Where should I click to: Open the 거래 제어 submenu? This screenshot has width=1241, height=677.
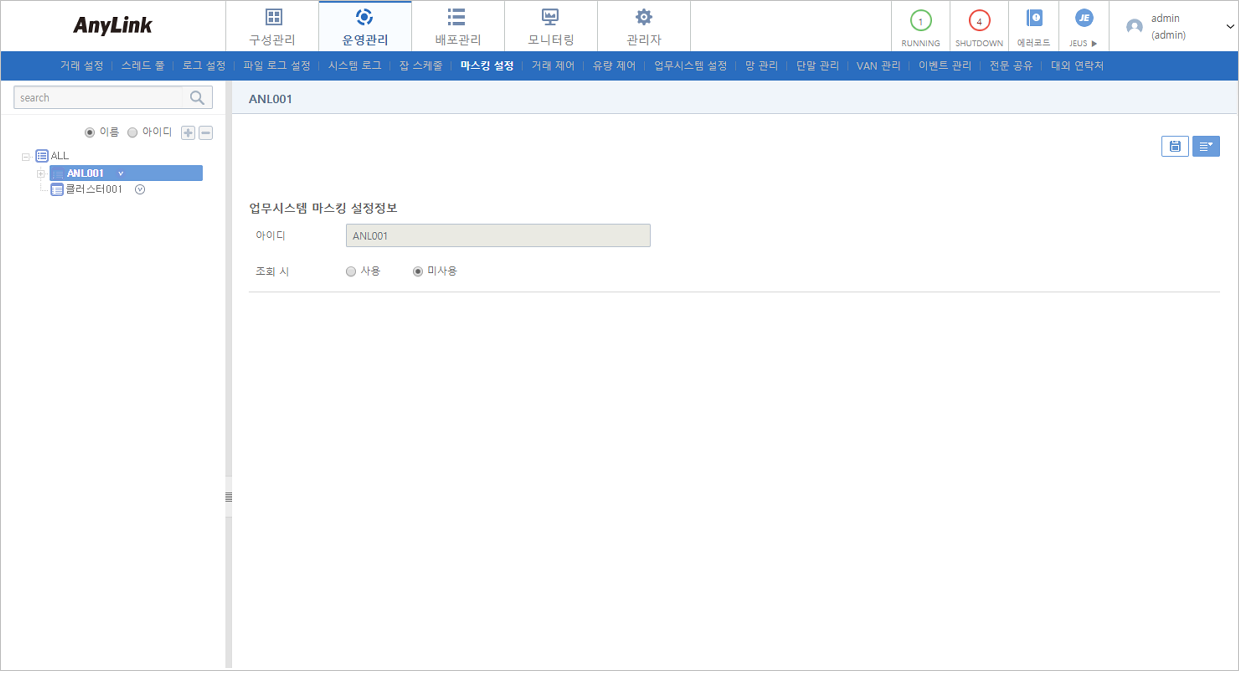click(553, 66)
